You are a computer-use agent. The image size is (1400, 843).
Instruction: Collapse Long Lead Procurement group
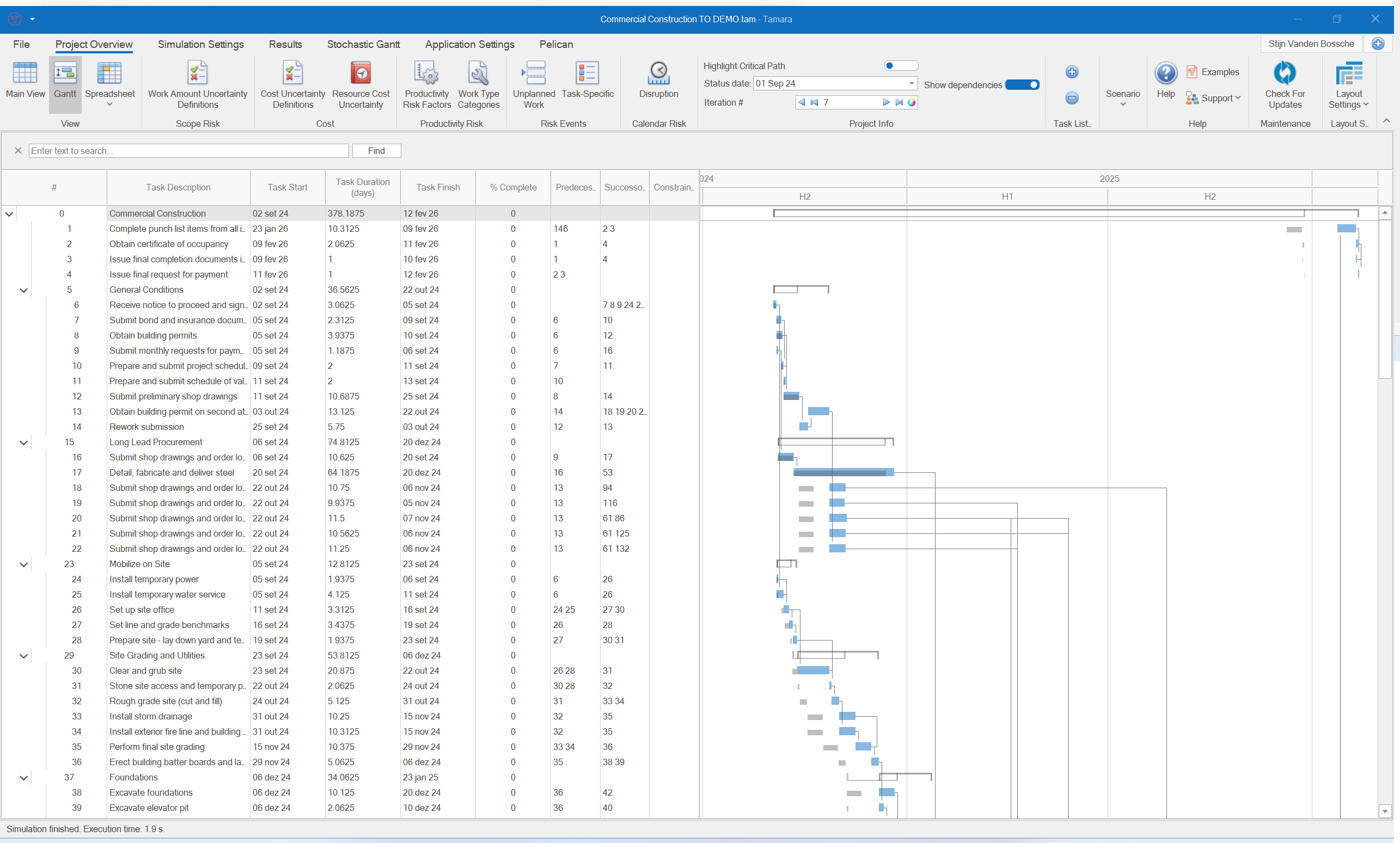23,443
